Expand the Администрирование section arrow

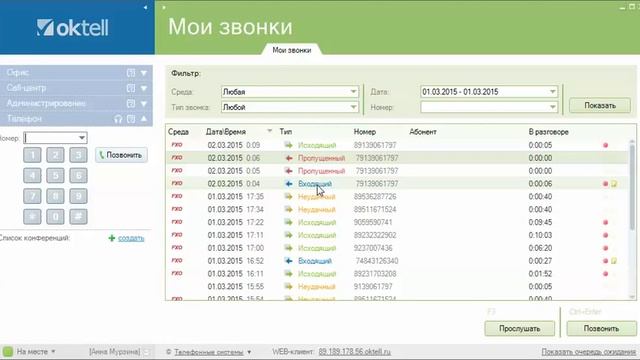144,104
